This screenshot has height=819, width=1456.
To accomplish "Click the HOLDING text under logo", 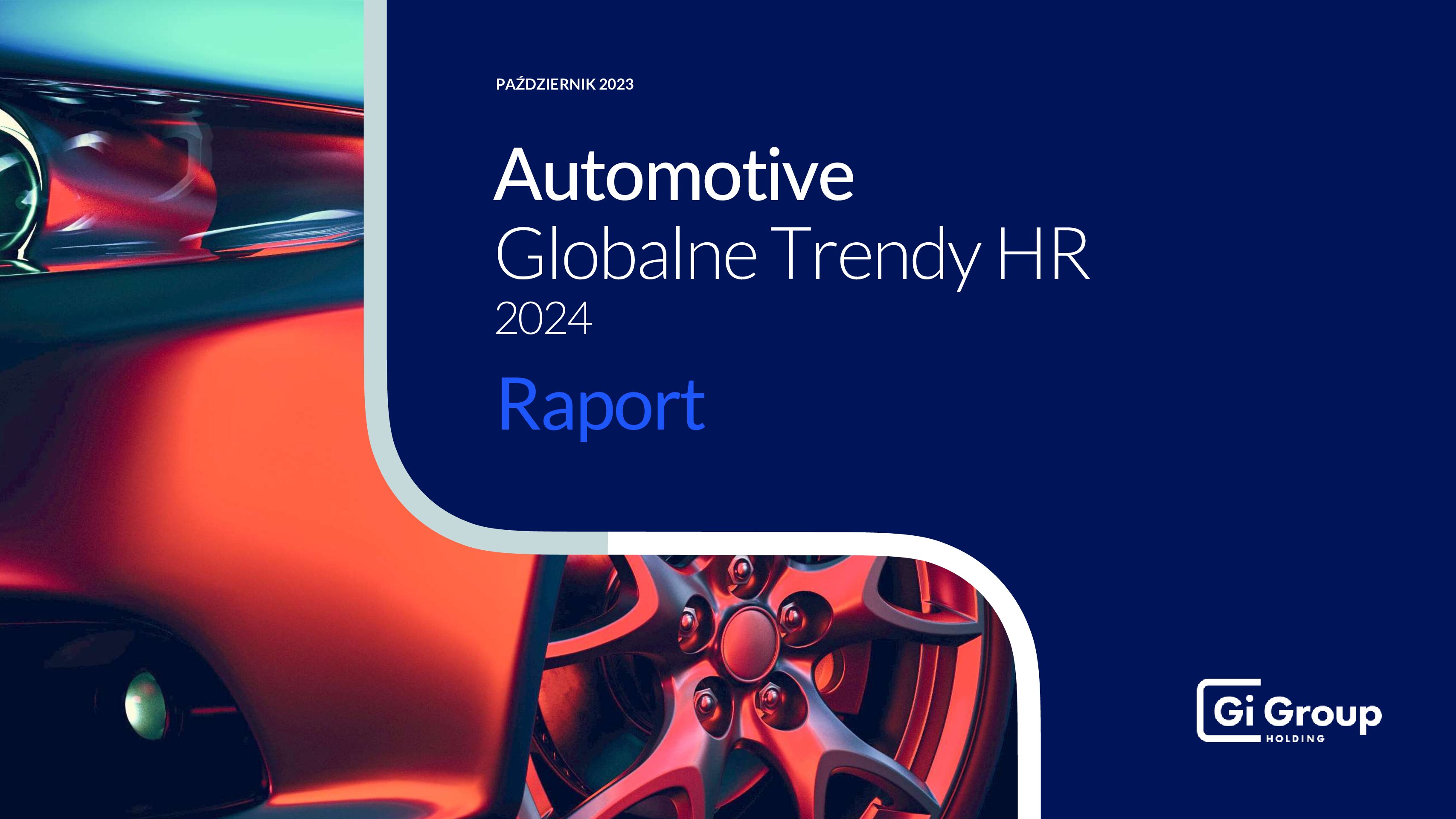I will pos(1295,739).
